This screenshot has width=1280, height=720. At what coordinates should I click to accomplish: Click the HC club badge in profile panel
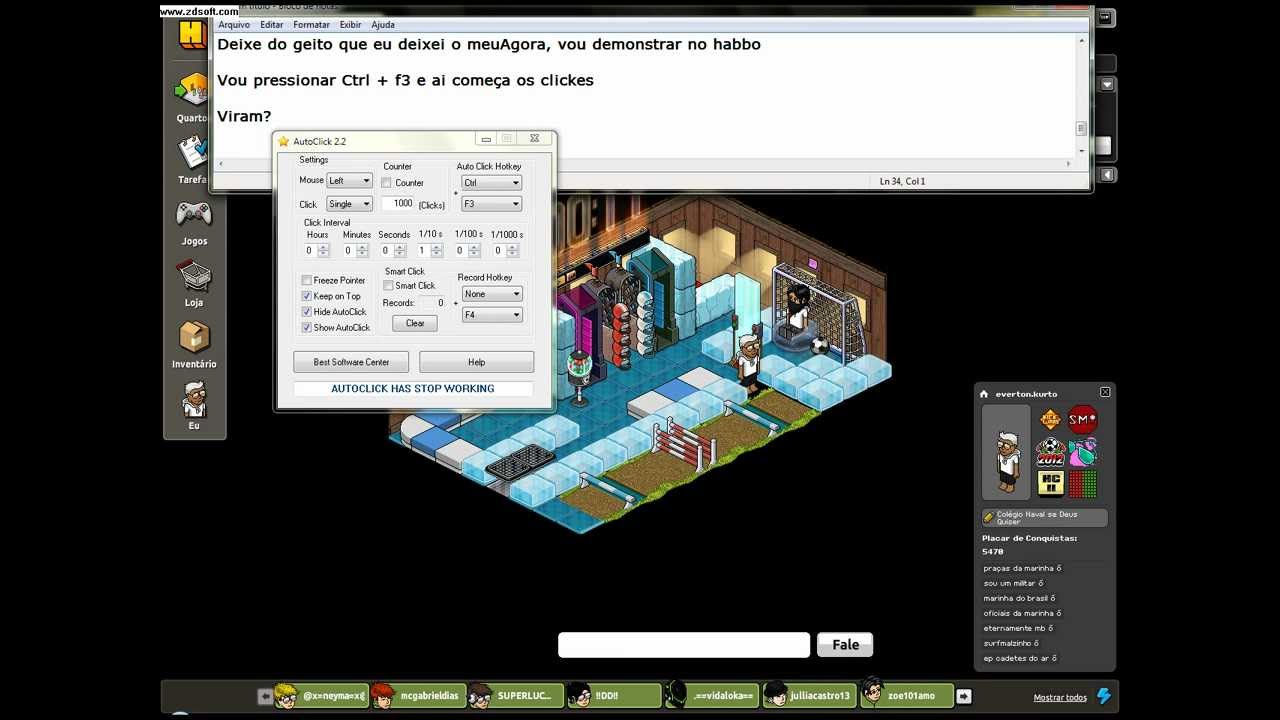(1050, 484)
